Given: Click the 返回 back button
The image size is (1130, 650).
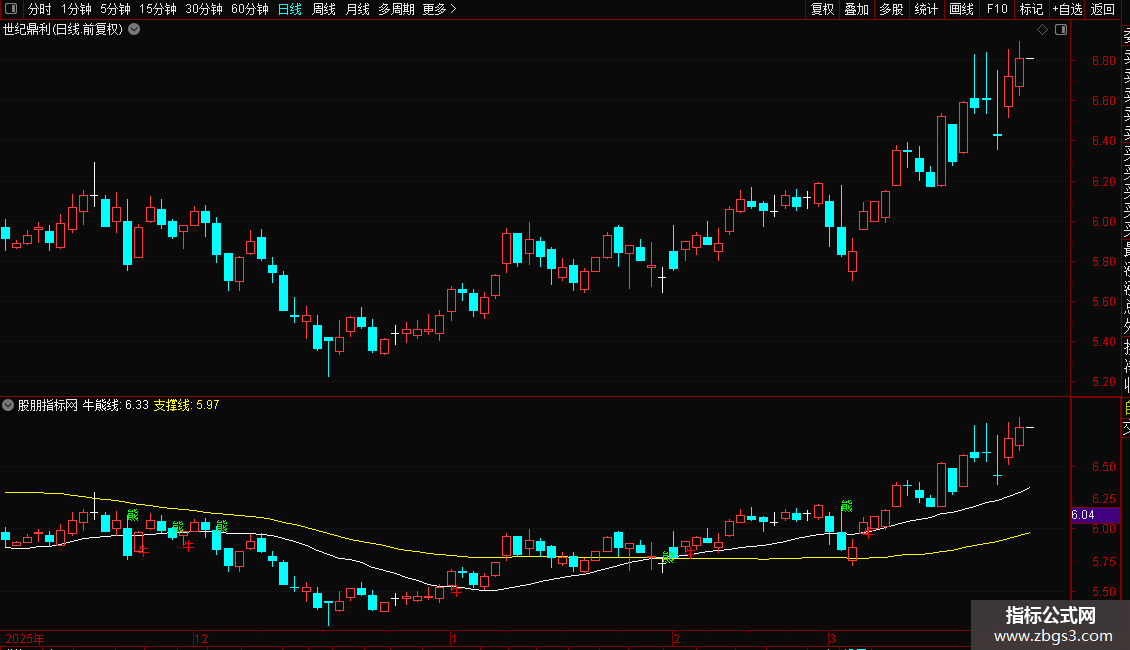Looking at the screenshot, I should [x=1103, y=9].
